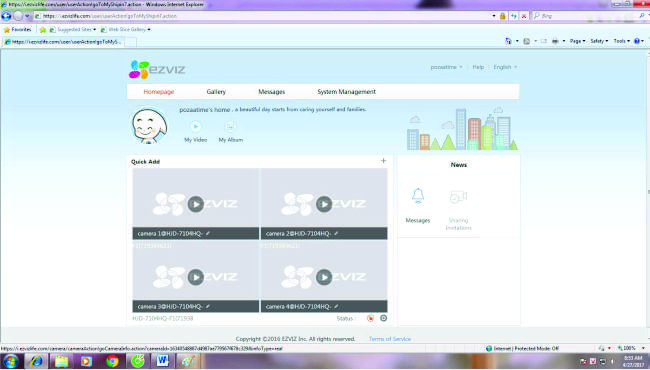Open the Page menu dropdown
Screen dimensions: 650x370
coord(577,41)
